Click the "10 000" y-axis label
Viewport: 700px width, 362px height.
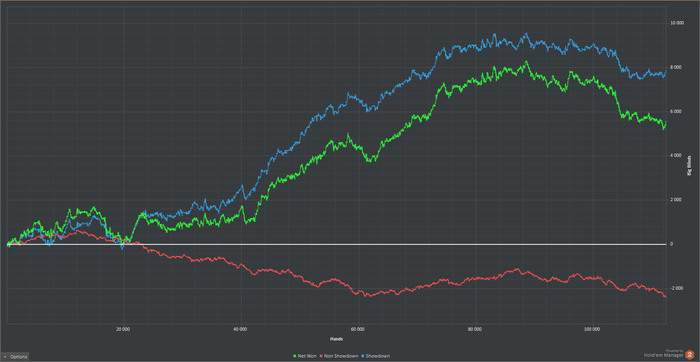click(677, 23)
